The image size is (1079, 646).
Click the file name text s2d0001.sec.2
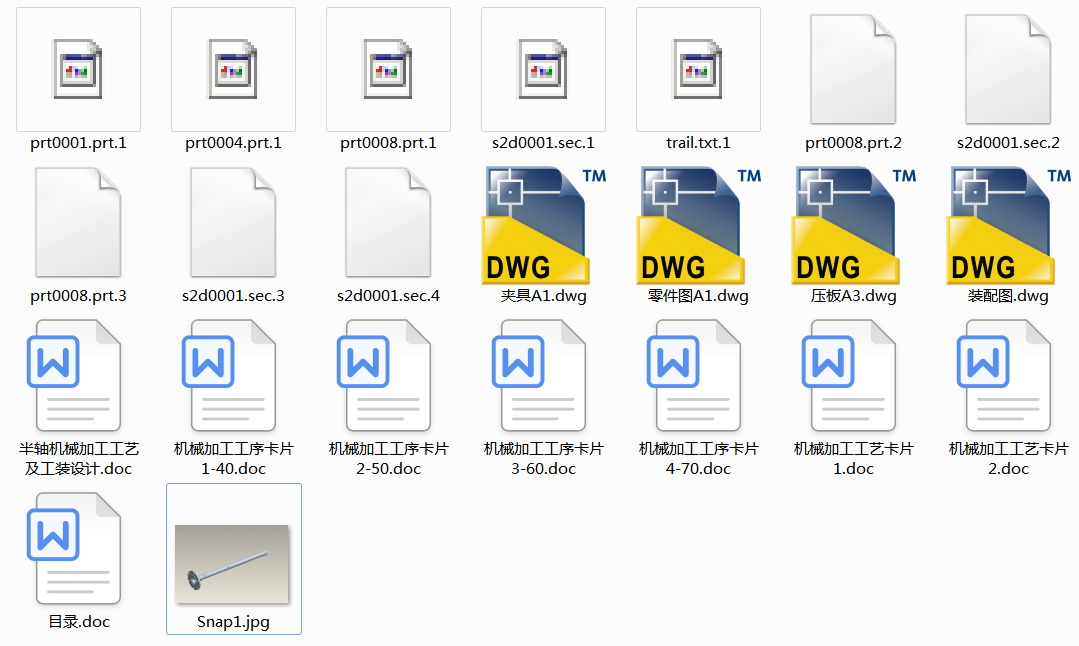(x=1008, y=143)
